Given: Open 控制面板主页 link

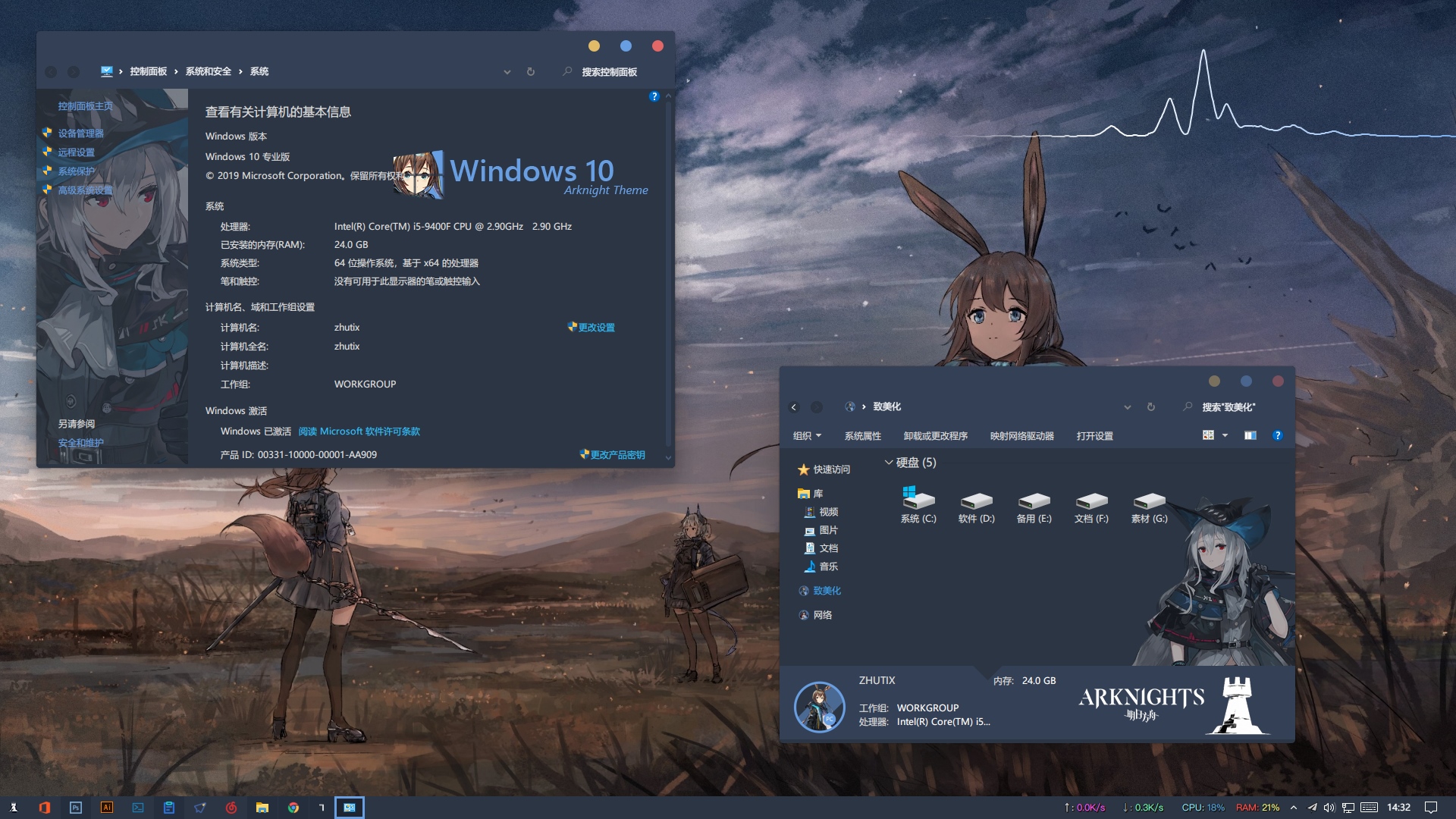Looking at the screenshot, I should 86,106.
